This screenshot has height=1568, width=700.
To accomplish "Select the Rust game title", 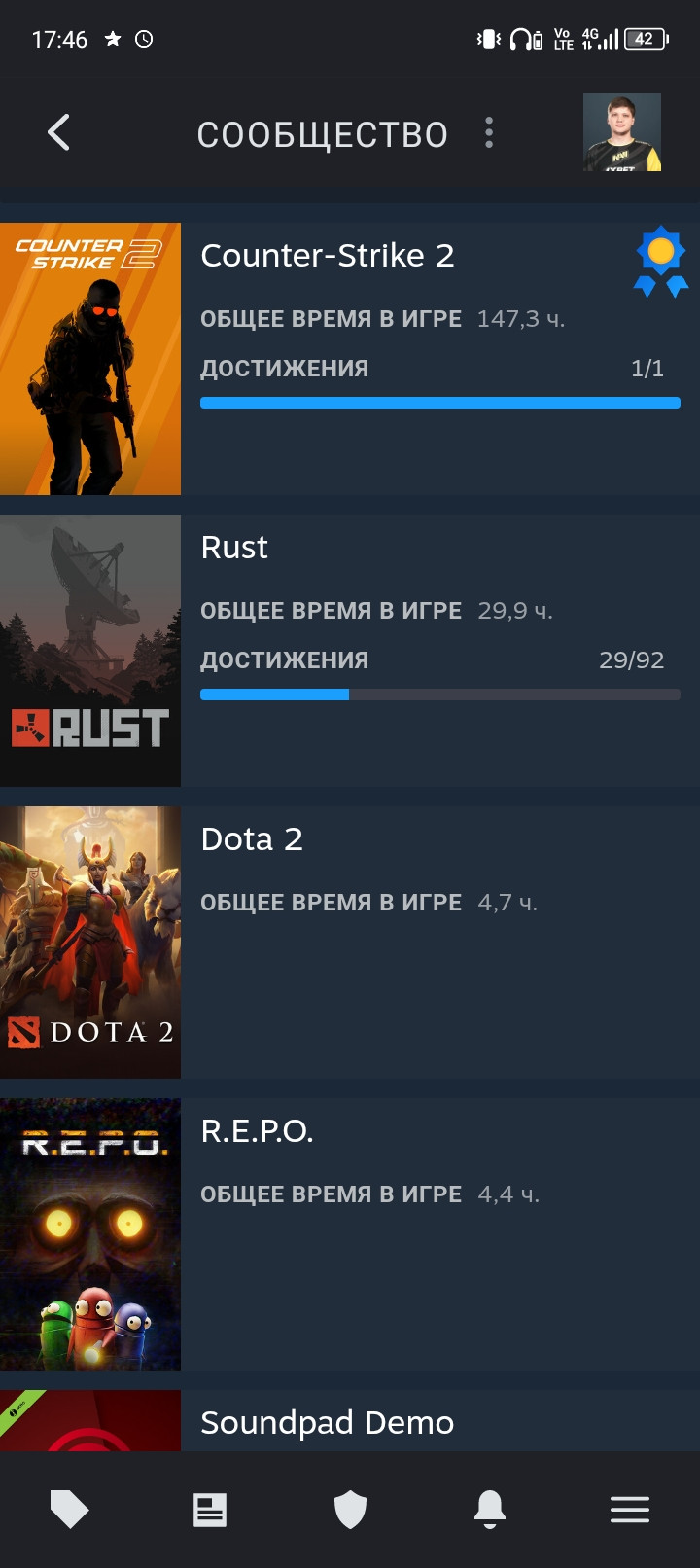I will click(x=234, y=548).
